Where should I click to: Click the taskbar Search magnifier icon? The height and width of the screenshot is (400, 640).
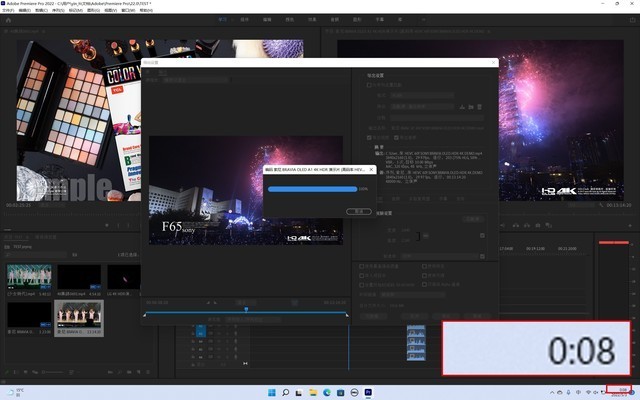[x=287, y=392]
